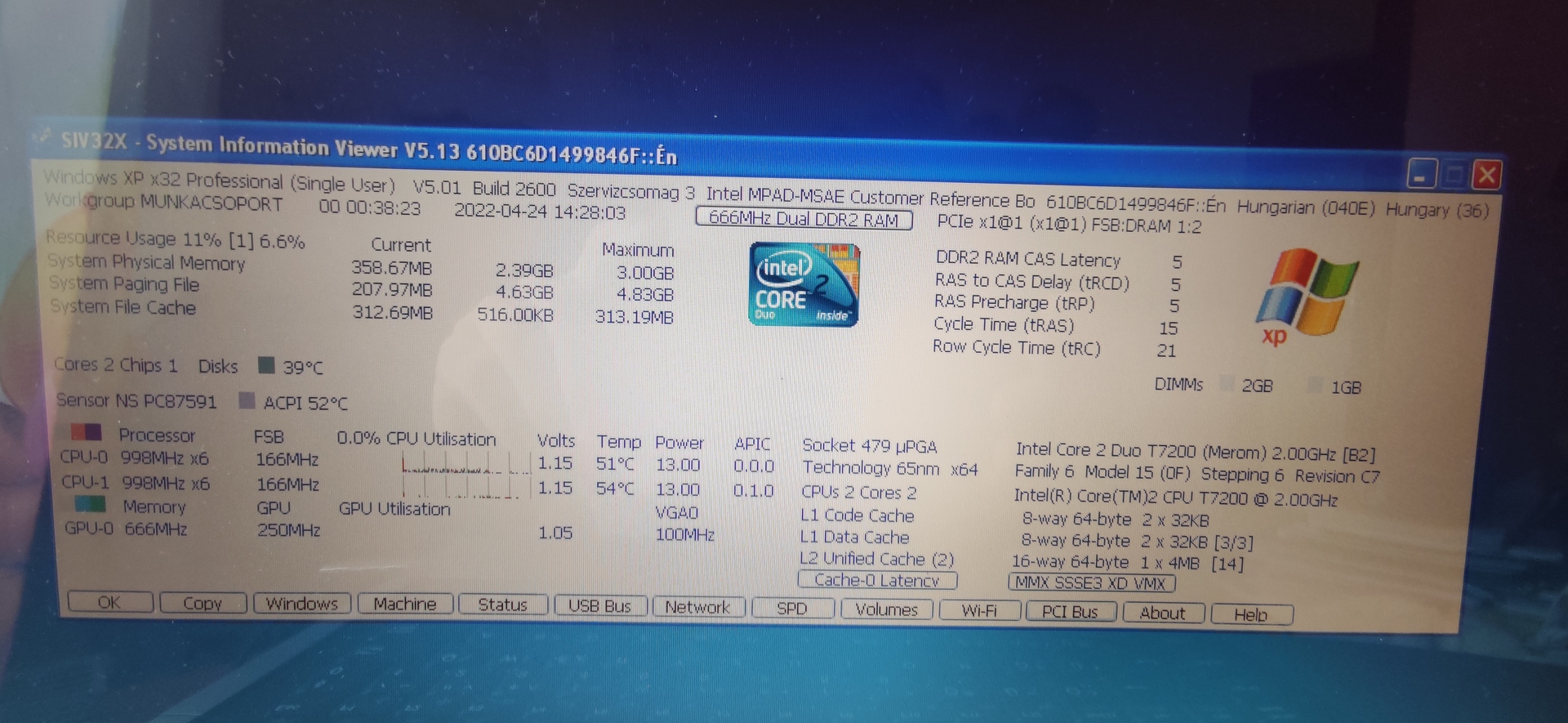
Task: Open the SIV32X title bar system icon
Action: (x=45, y=137)
